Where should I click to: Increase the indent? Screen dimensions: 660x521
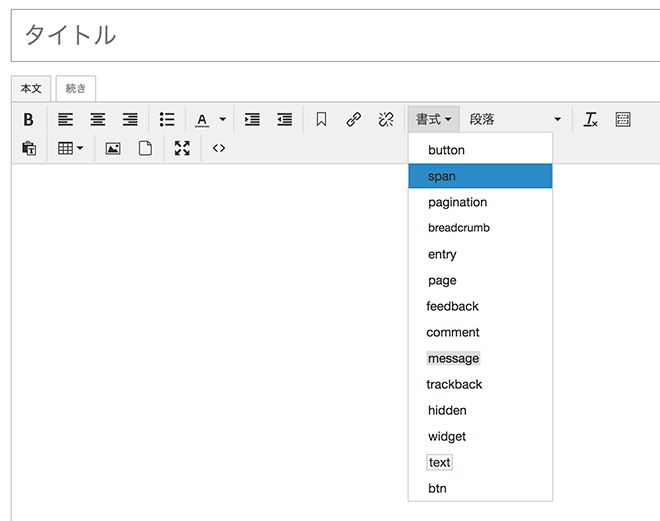point(252,119)
